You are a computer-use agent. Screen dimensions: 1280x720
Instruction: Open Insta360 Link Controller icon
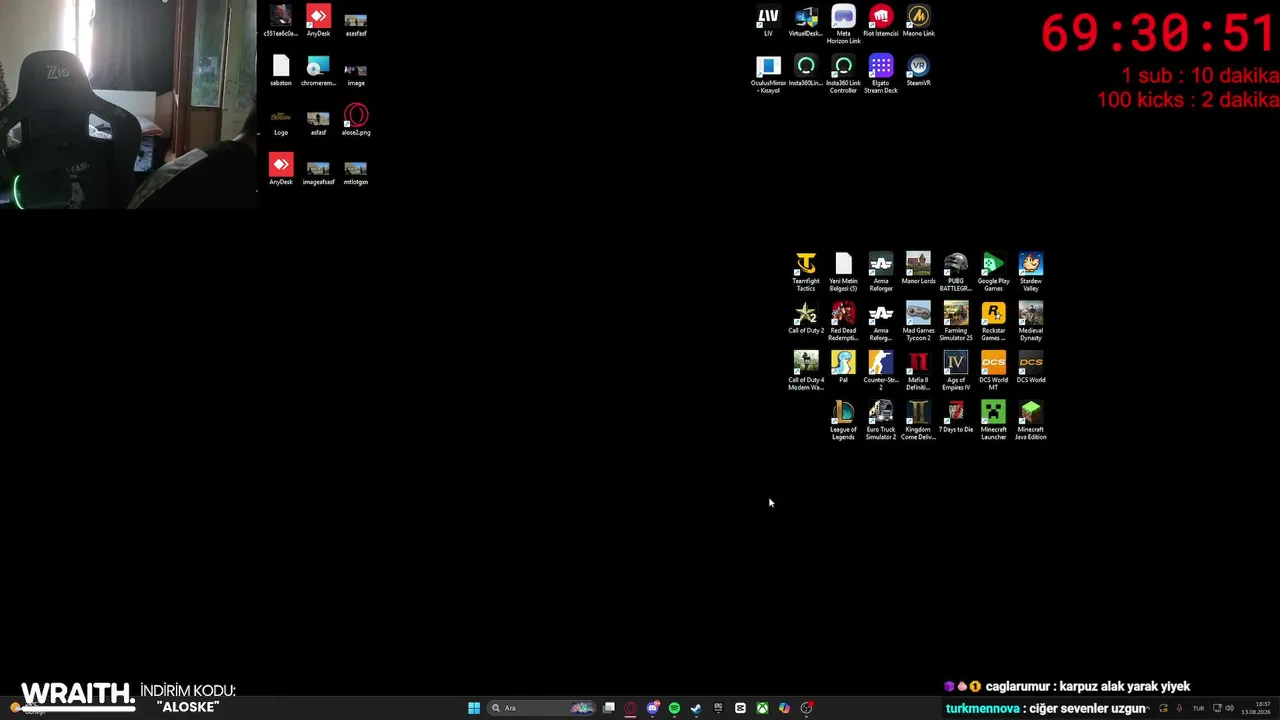click(x=843, y=75)
